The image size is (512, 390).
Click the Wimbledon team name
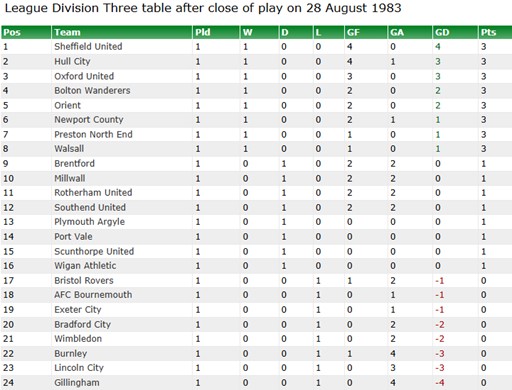(x=78, y=339)
